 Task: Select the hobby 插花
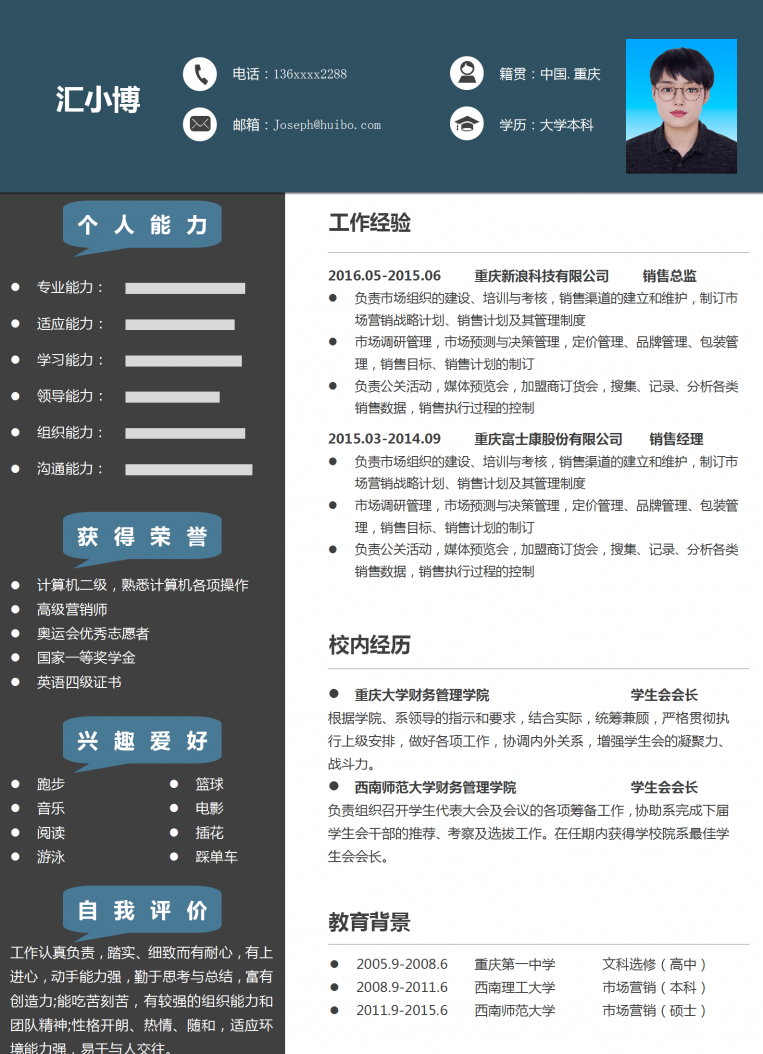(209, 833)
